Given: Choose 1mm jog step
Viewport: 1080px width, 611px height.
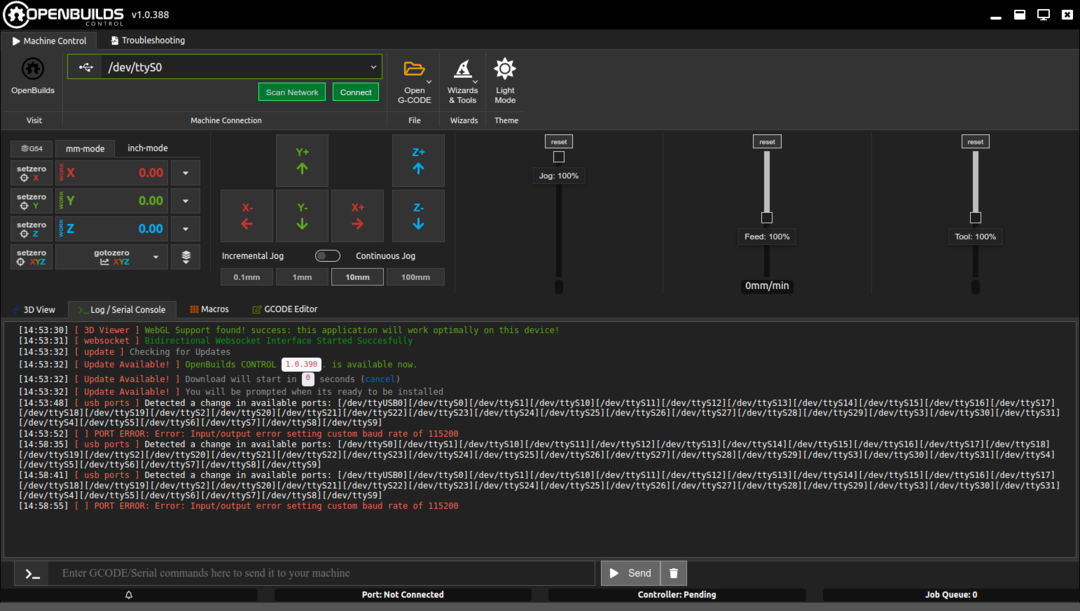Looking at the screenshot, I should tap(302, 277).
